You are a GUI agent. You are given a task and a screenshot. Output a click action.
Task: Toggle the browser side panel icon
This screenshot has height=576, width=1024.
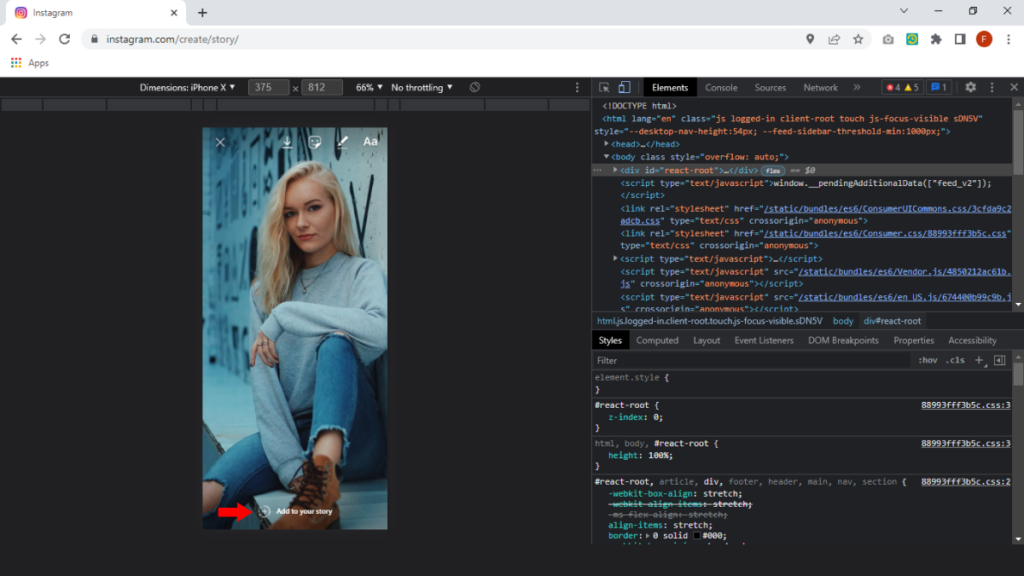click(x=960, y=39)
